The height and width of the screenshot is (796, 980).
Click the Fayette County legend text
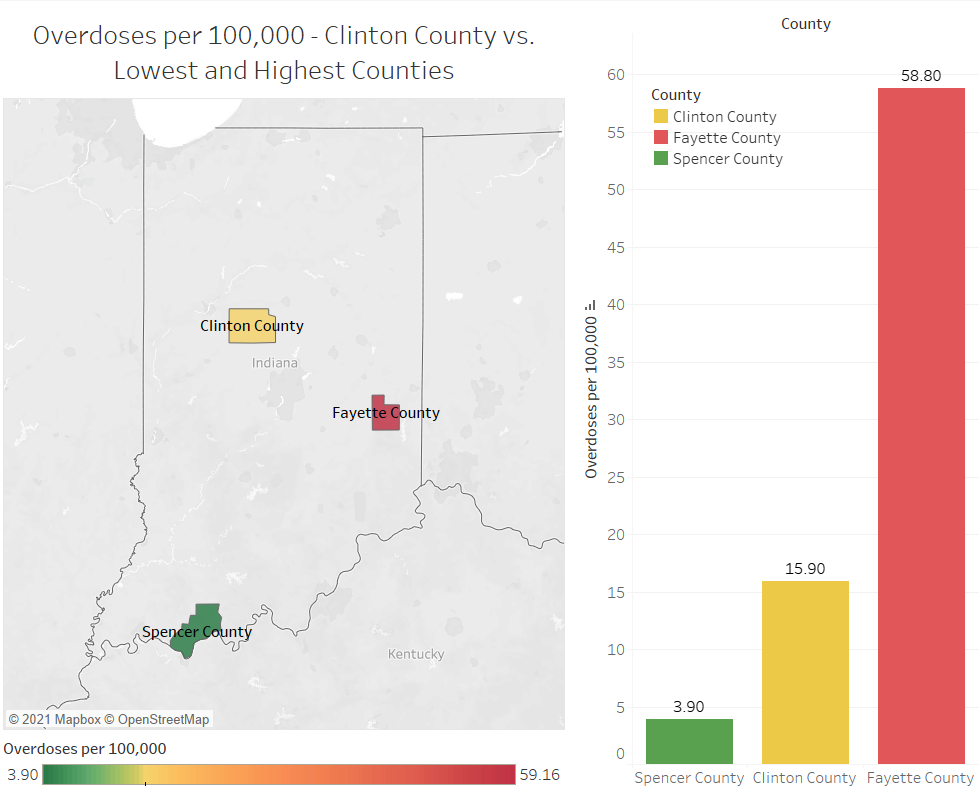[x=726, y=138]
